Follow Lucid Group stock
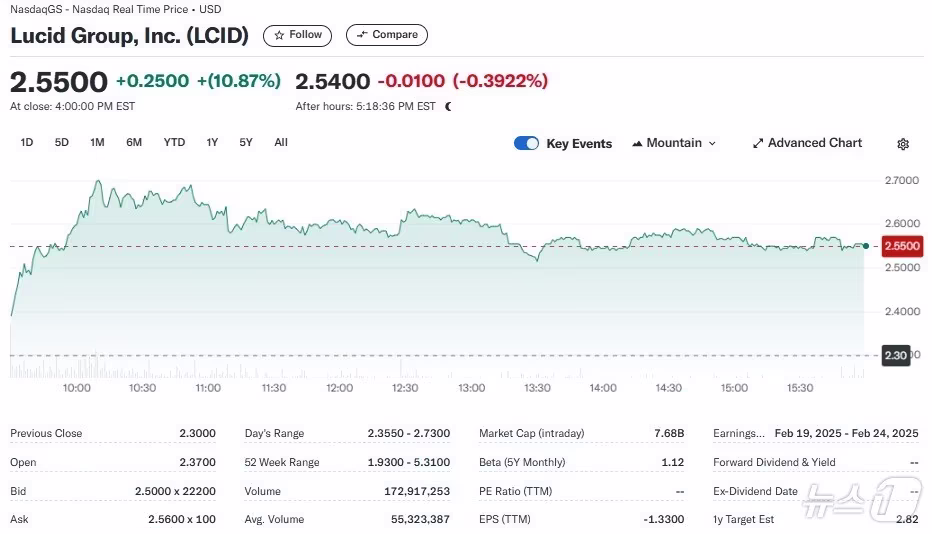The image size is (932, 534). coord(297,35)
